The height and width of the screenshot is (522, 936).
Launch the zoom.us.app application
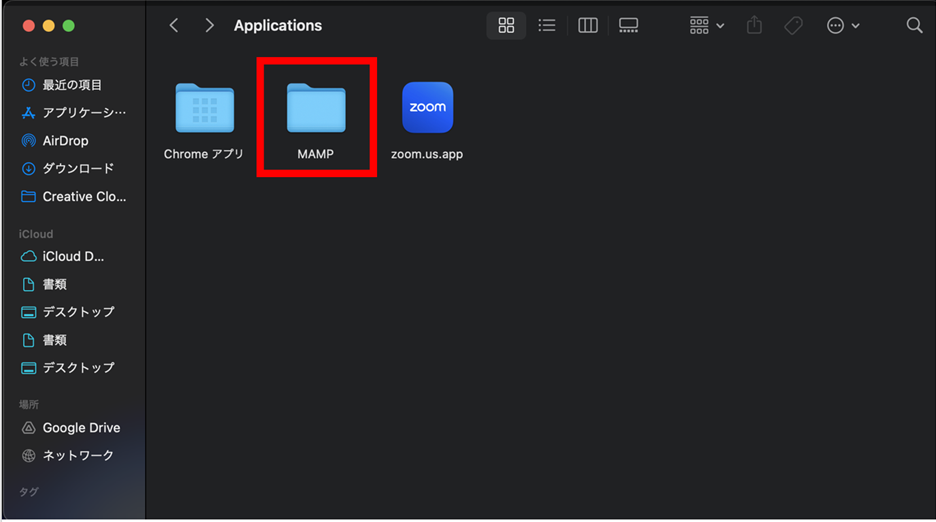427,108
